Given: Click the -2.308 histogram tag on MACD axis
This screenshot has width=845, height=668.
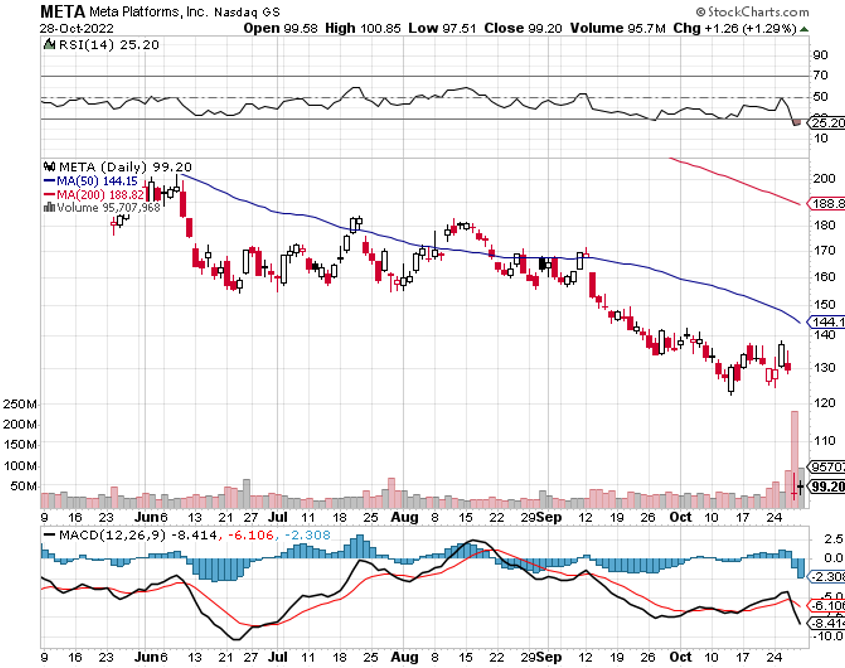Looking at the screenshot, I should point(826,577).
